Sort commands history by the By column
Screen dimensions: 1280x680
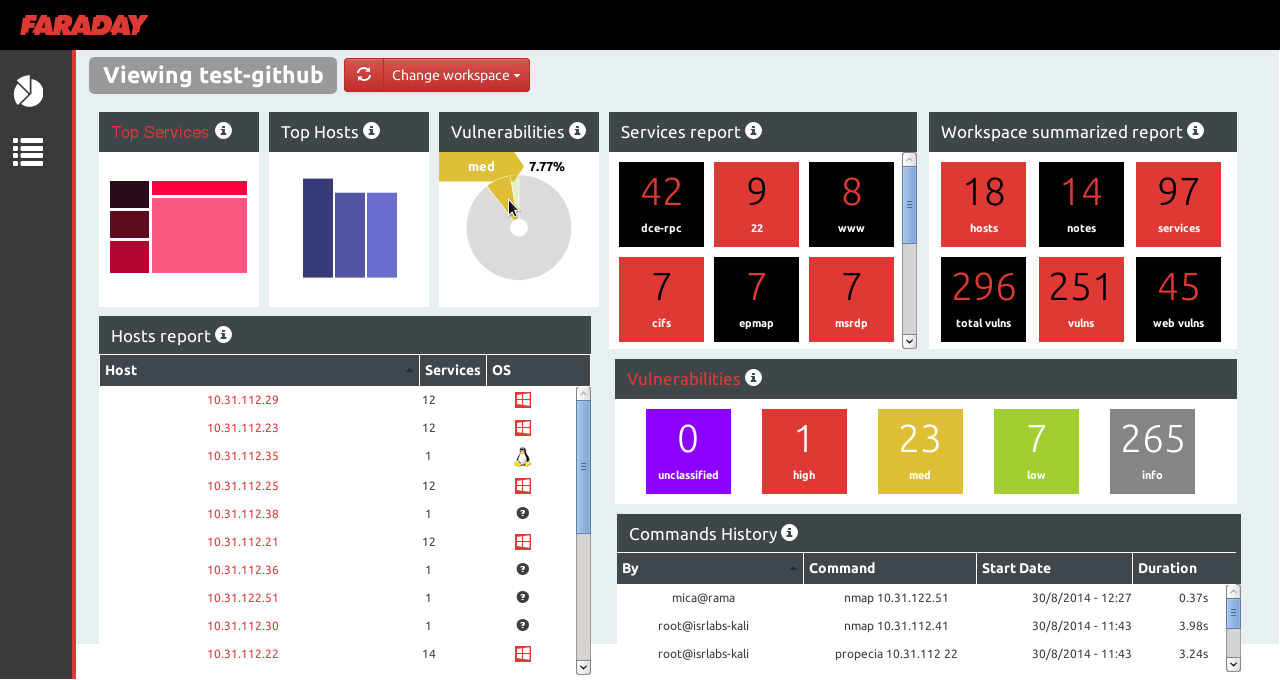(x=710, y=568)
